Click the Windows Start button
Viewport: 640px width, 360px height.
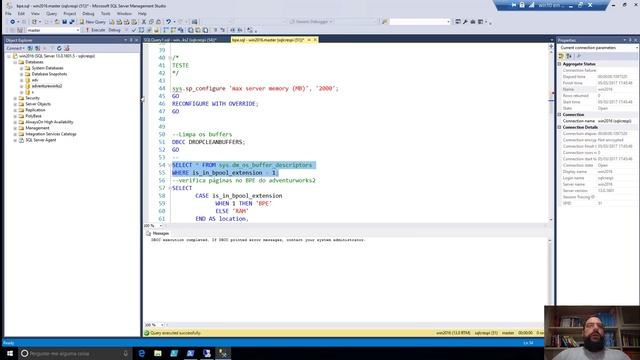click(x=10, y=353)
